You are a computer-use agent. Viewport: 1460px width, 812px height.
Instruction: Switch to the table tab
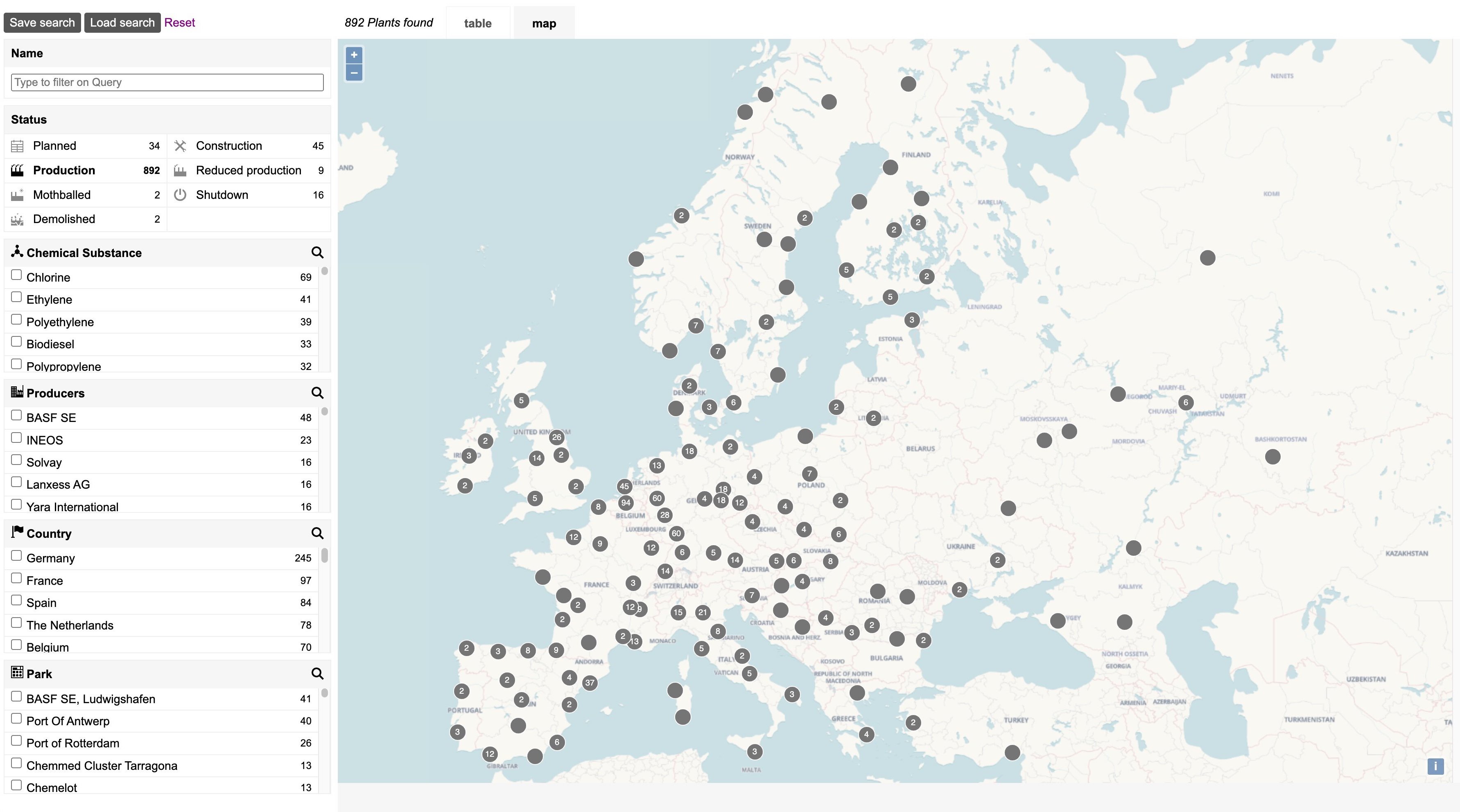click(477, 23)
